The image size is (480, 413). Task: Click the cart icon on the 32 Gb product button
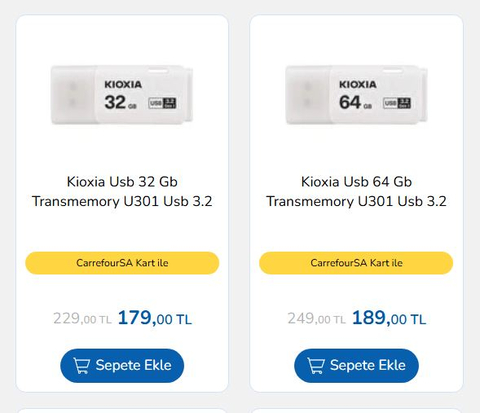[x=82, y=366]
